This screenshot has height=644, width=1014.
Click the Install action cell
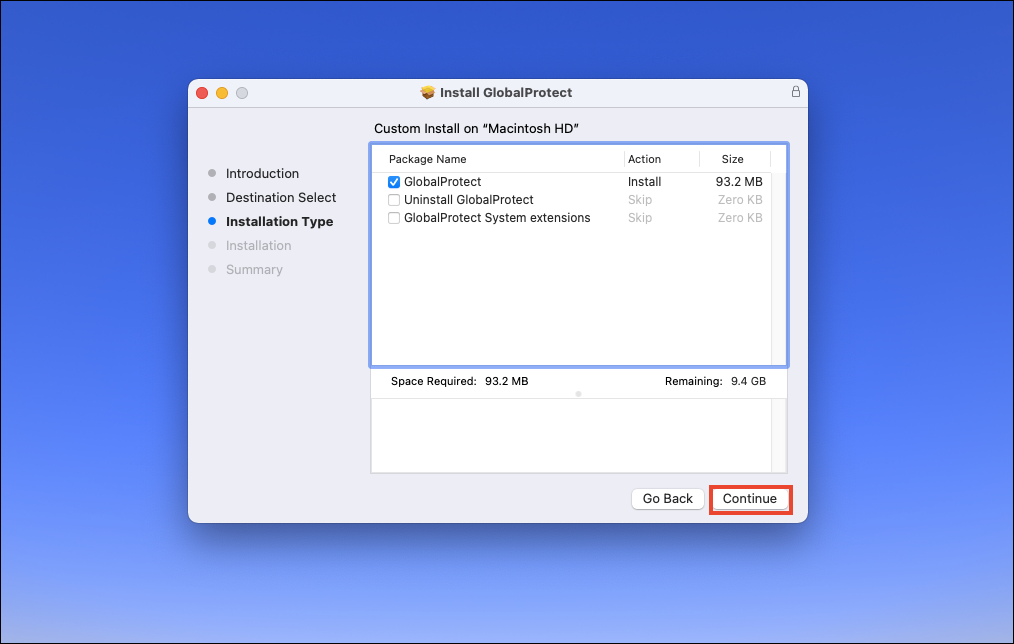[x=644, y=182]
